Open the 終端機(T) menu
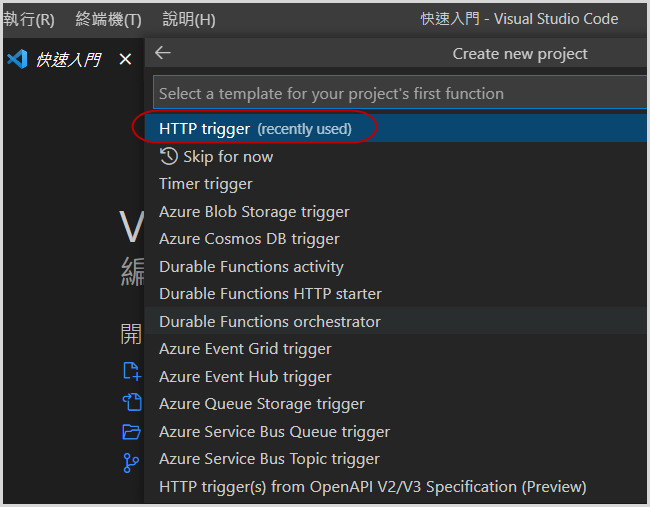Viewport: 650px width, 507px height. (108, 19)
